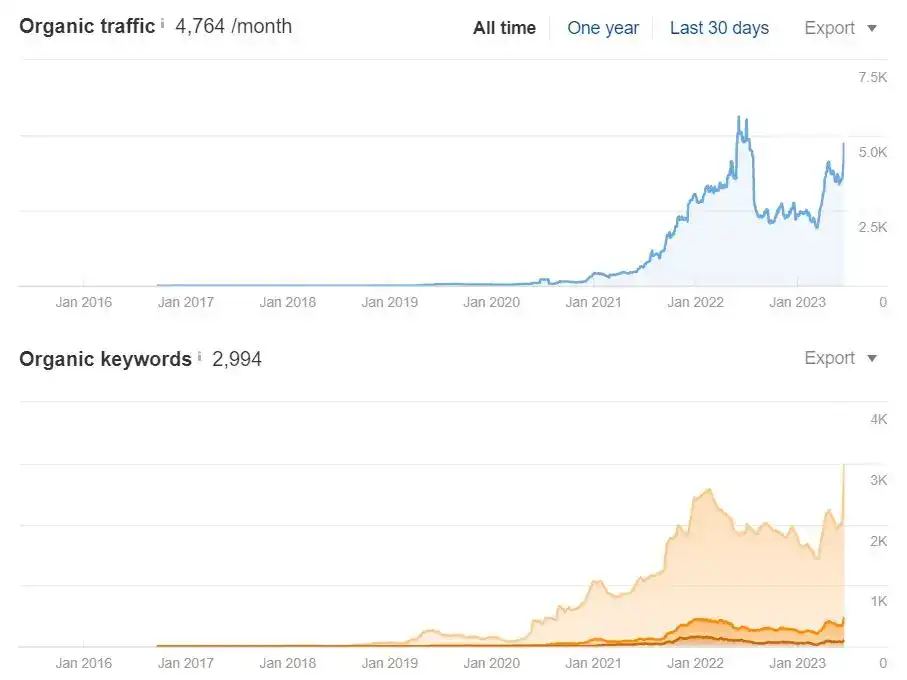Click the info icon beside Organic keywords

click(x=199, y=356)
